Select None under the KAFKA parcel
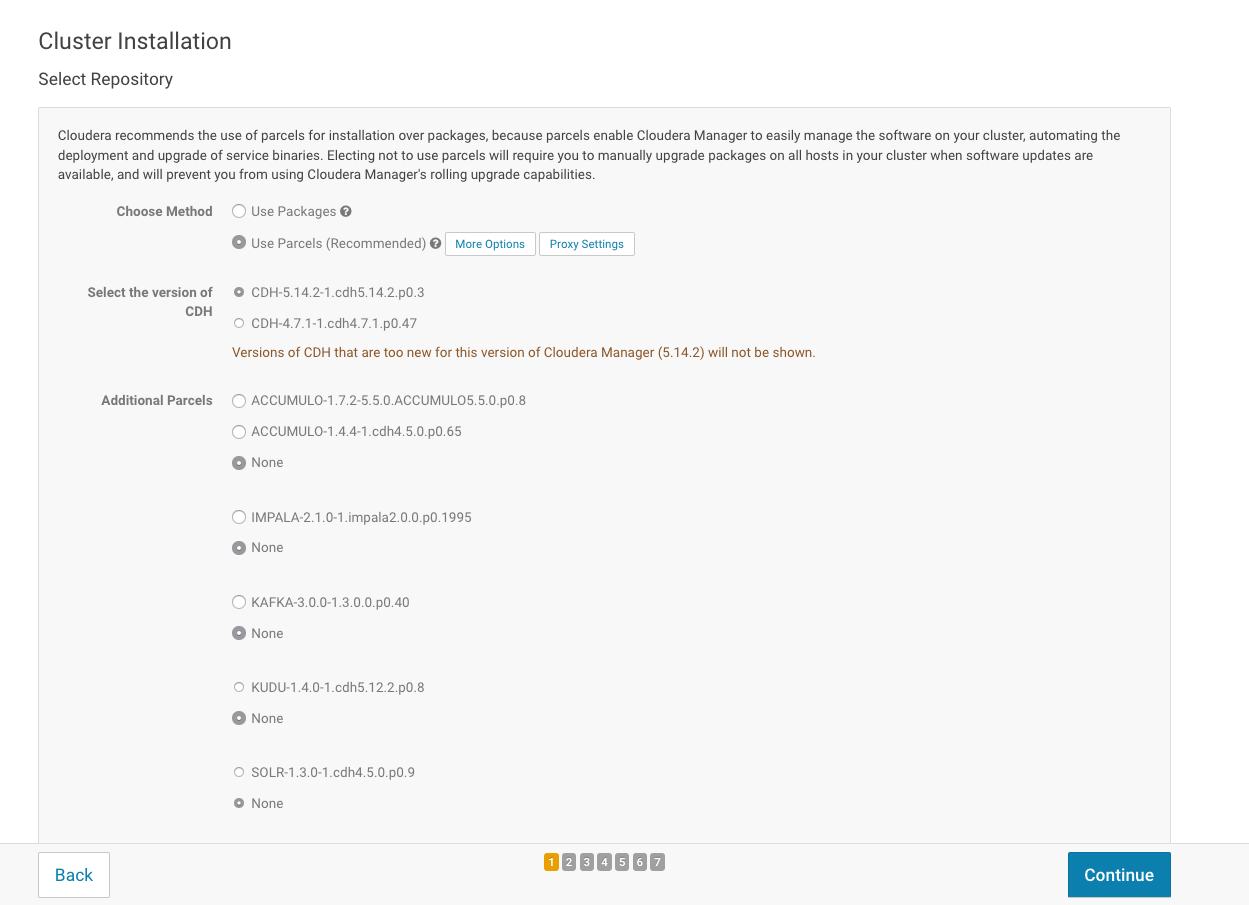 (x=239, y=633)
